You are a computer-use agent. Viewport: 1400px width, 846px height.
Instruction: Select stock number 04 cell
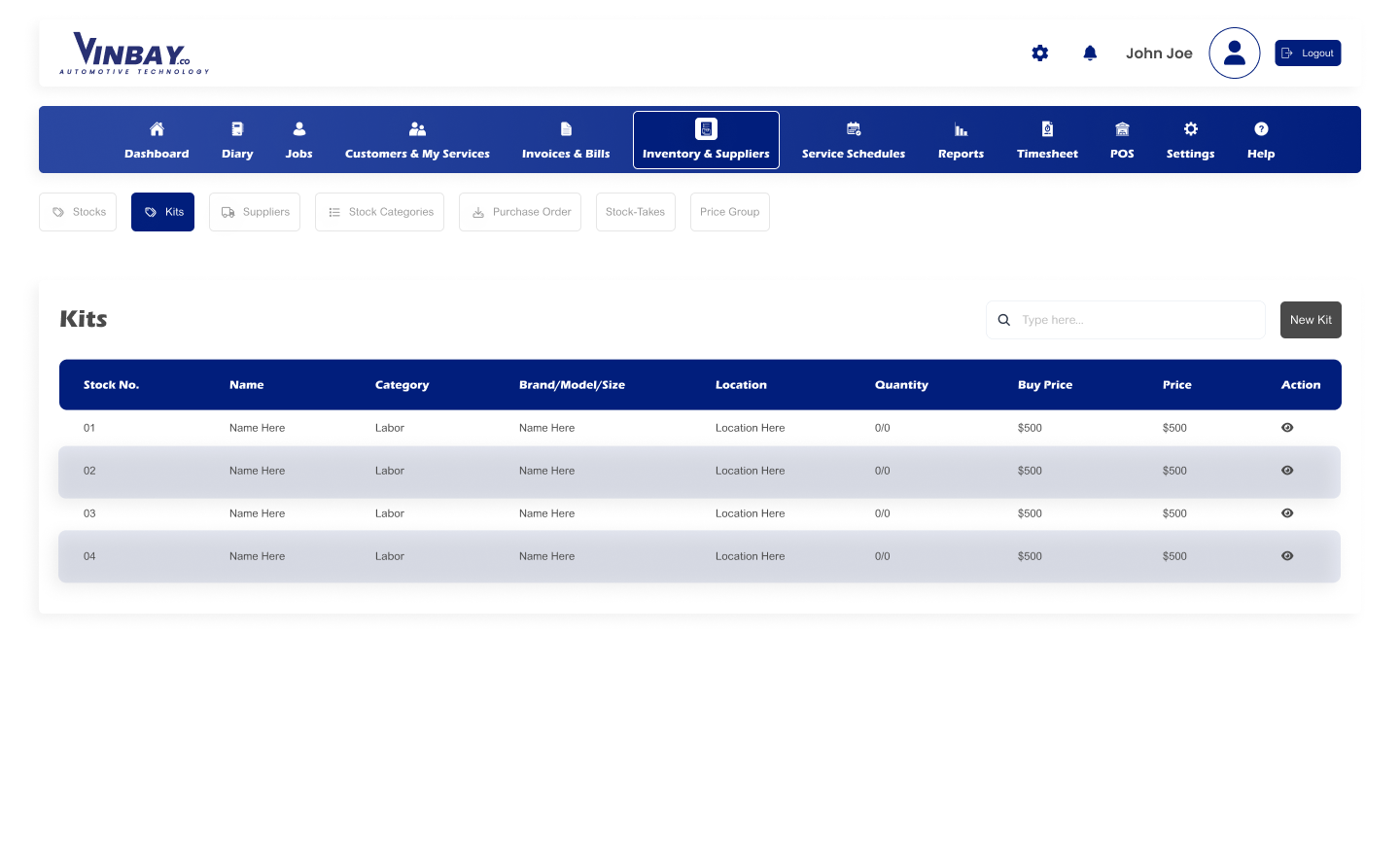(89, 556)
